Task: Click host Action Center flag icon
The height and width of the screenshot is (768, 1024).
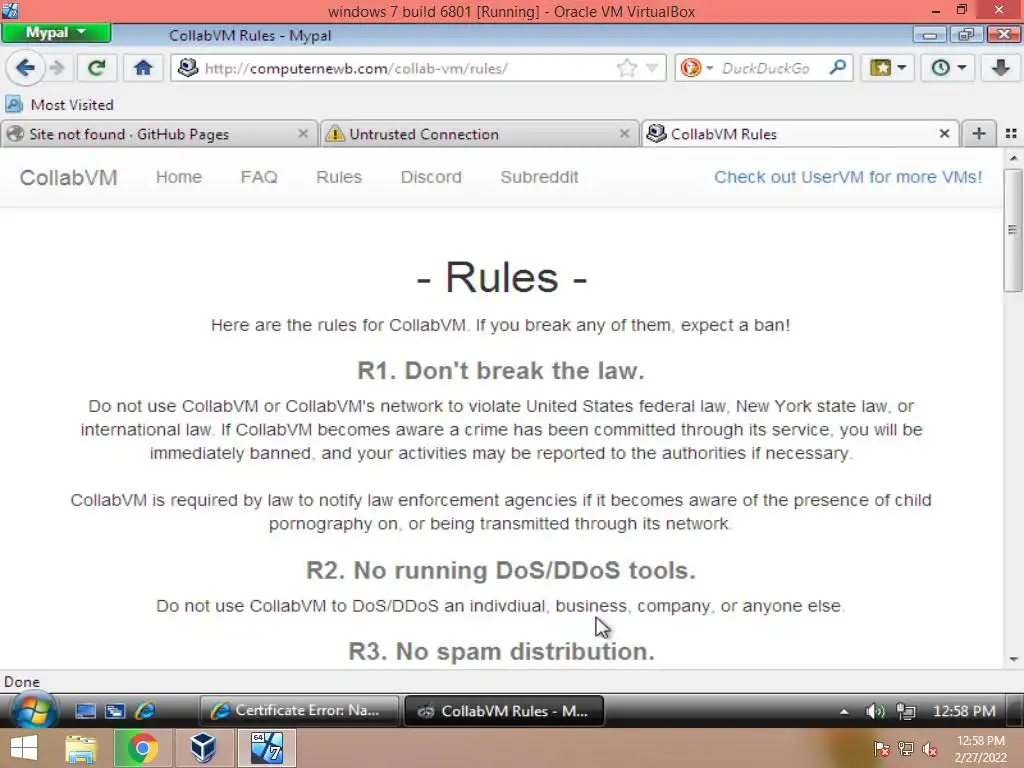Action: [881, 749]
